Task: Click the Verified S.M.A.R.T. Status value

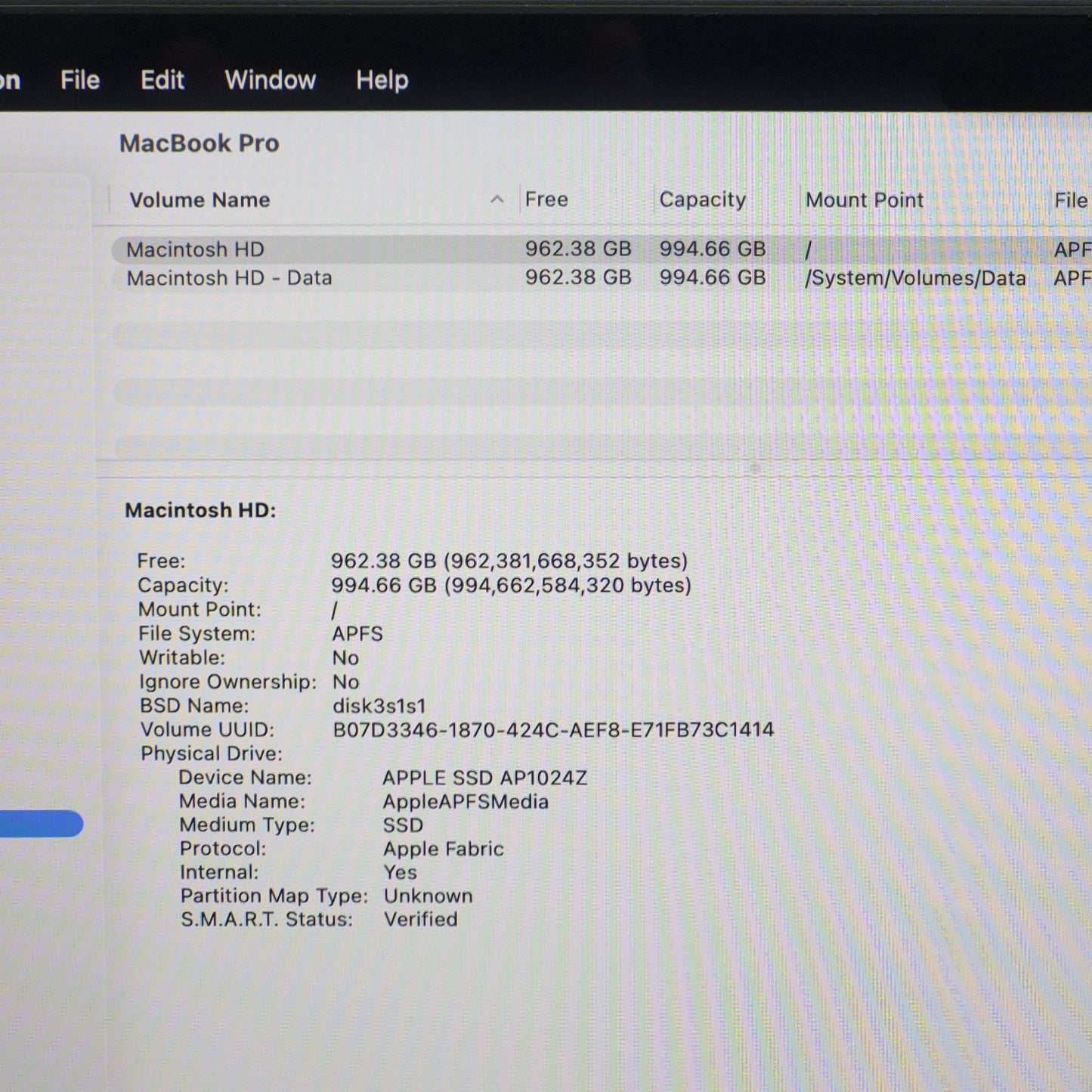Action: point(421,919)
